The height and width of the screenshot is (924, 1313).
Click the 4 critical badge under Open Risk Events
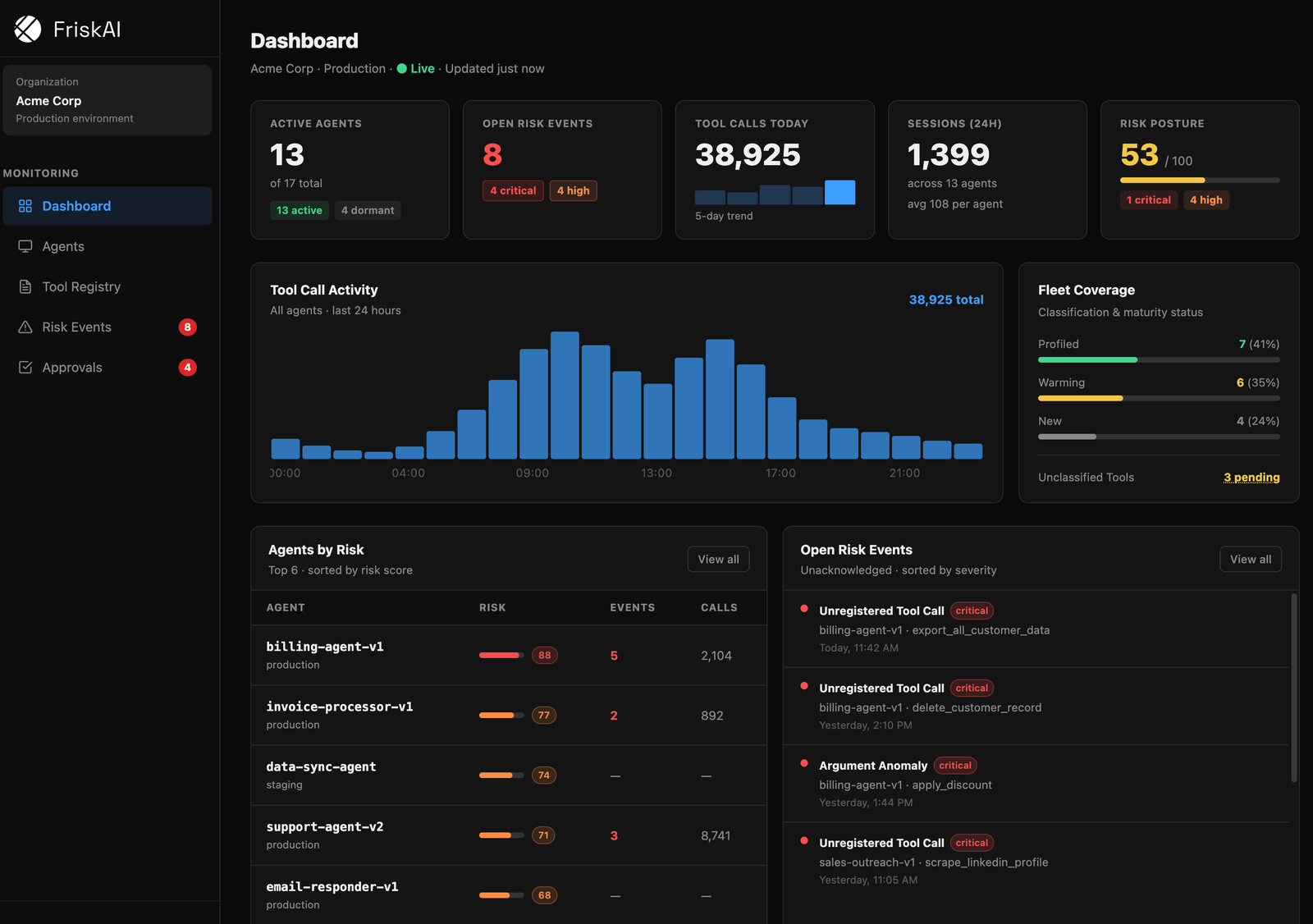pos(513,190)
